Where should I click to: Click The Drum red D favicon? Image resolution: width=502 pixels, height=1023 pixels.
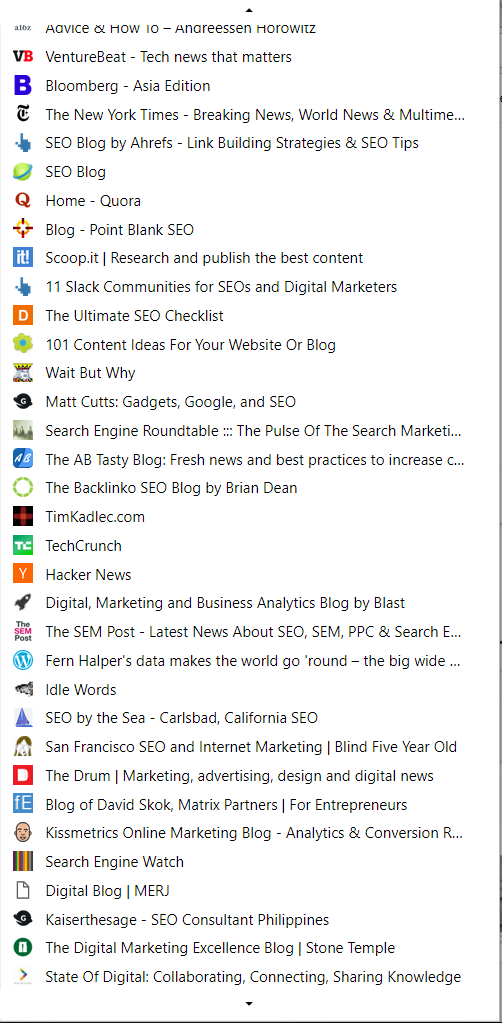click(23, 775)
